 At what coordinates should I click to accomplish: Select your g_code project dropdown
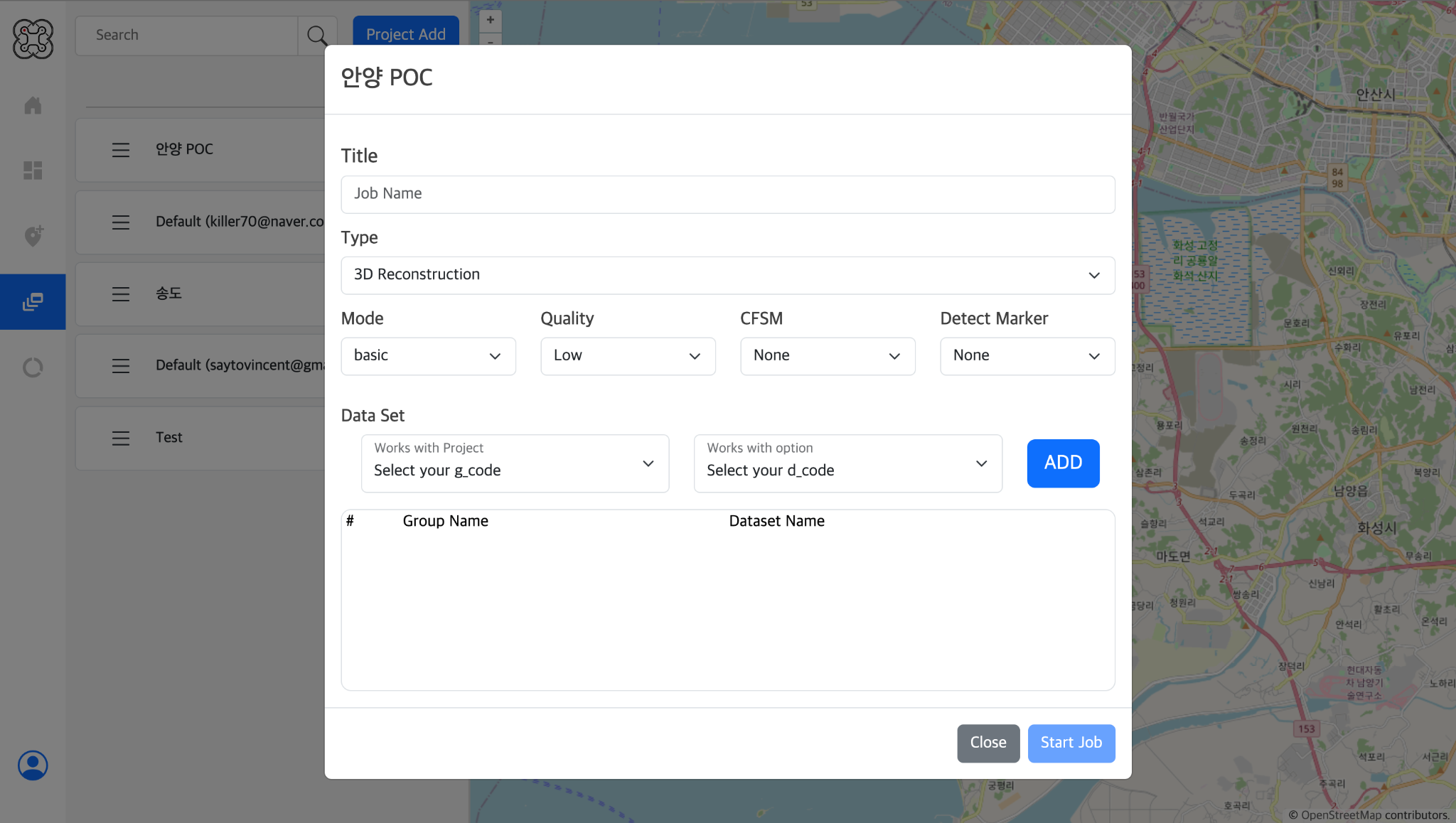[515, 463]
